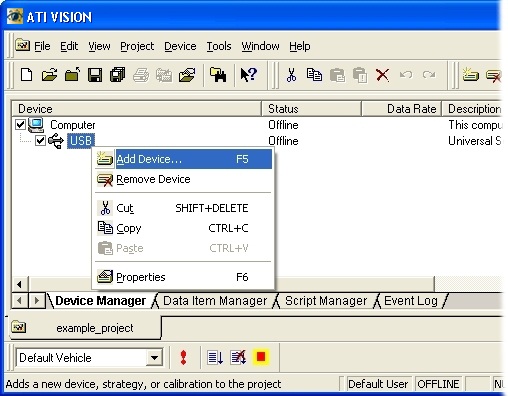Open the Project menu
508x396 pixels.
(137, 46)
